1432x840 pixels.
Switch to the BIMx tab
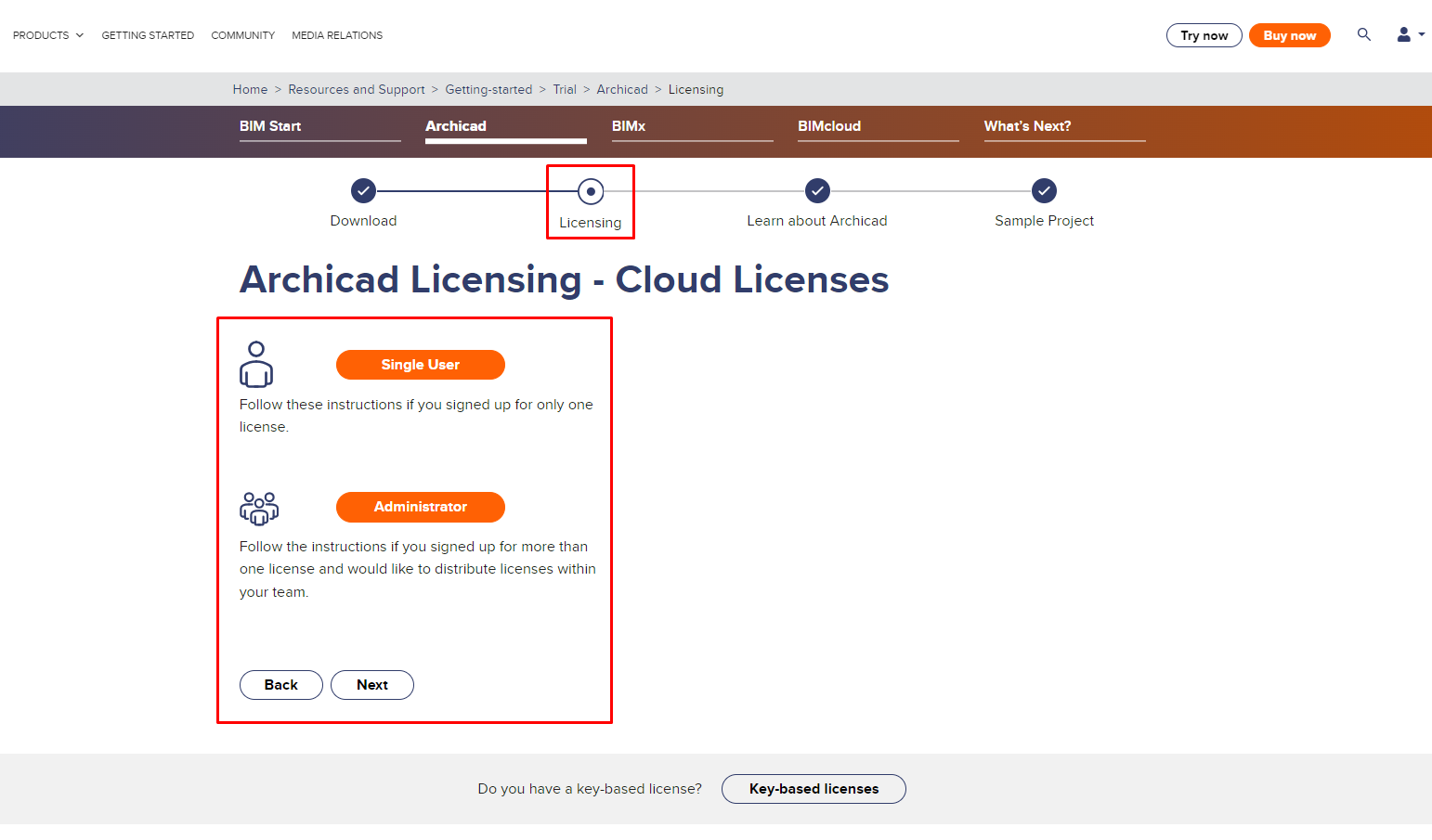[x=692, y=127]
